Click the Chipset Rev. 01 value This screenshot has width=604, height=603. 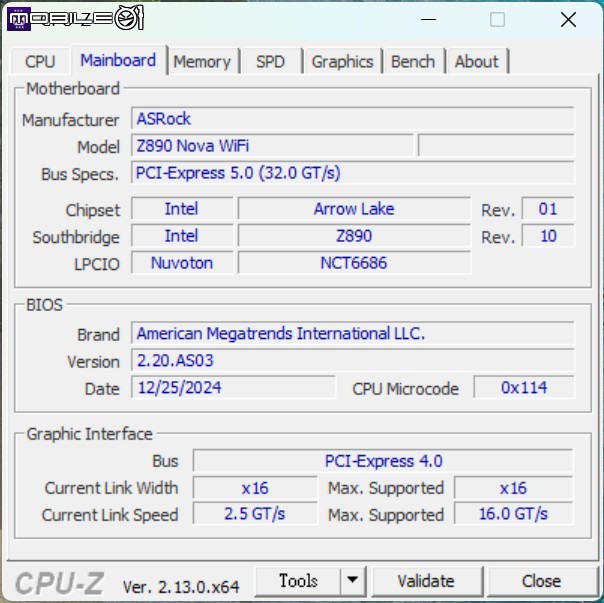tap(548, 209)
